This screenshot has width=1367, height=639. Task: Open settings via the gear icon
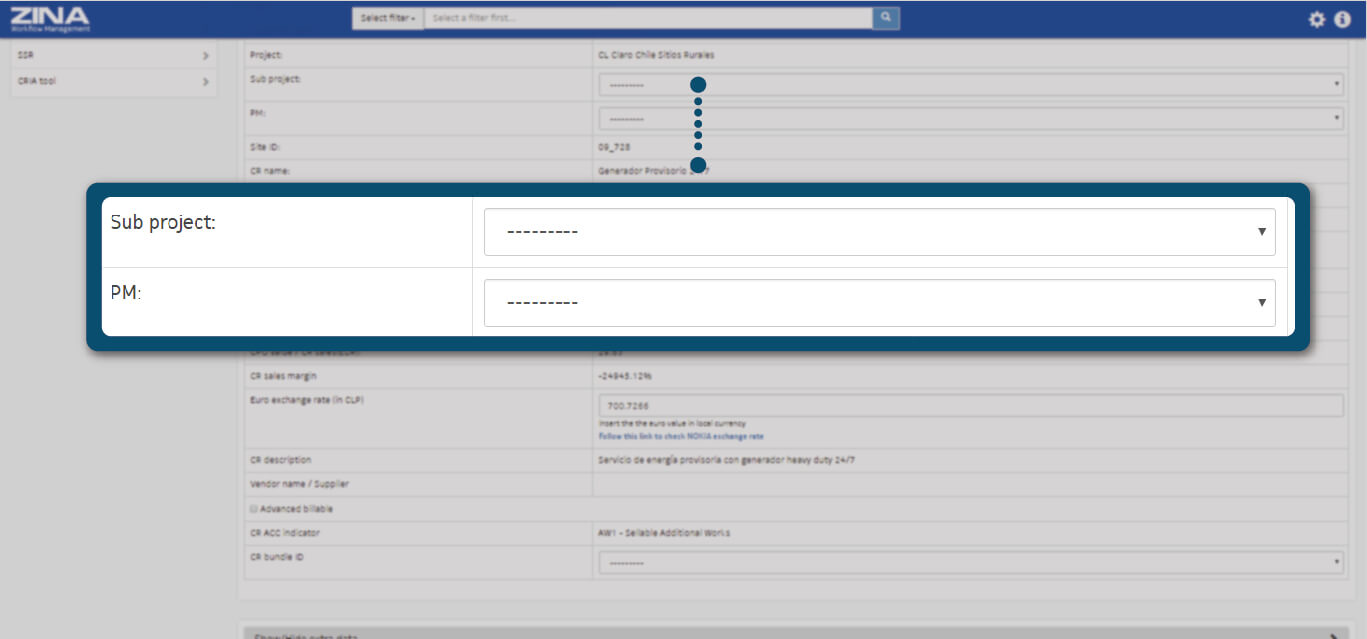1316,19
